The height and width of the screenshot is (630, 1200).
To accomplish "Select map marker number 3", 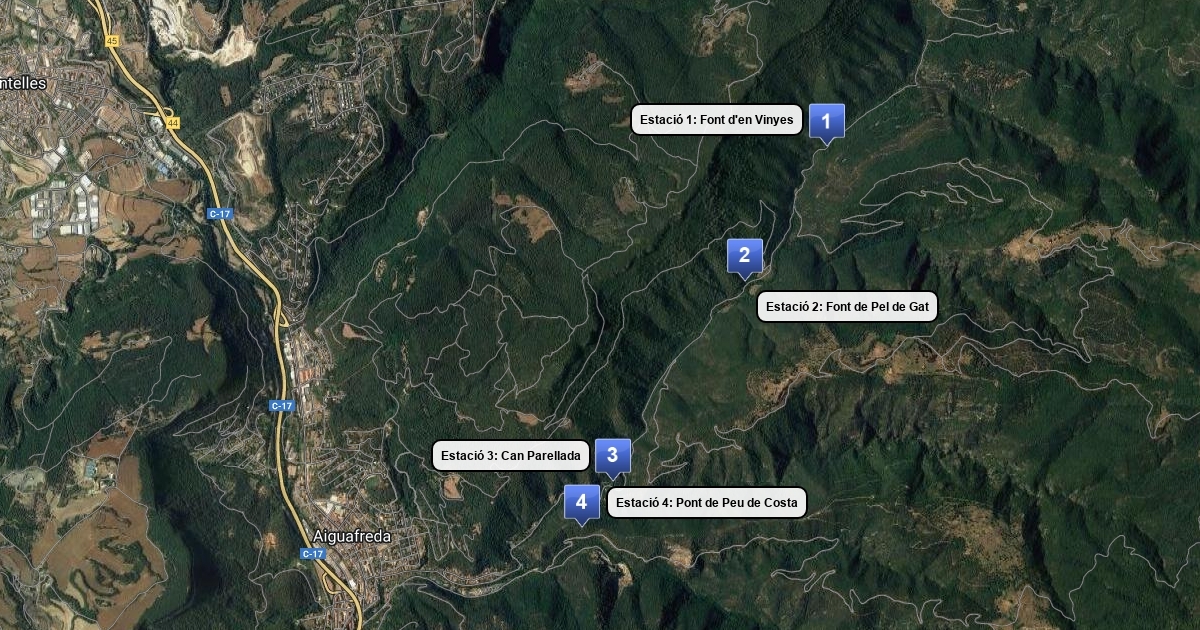I will (612, 457).
